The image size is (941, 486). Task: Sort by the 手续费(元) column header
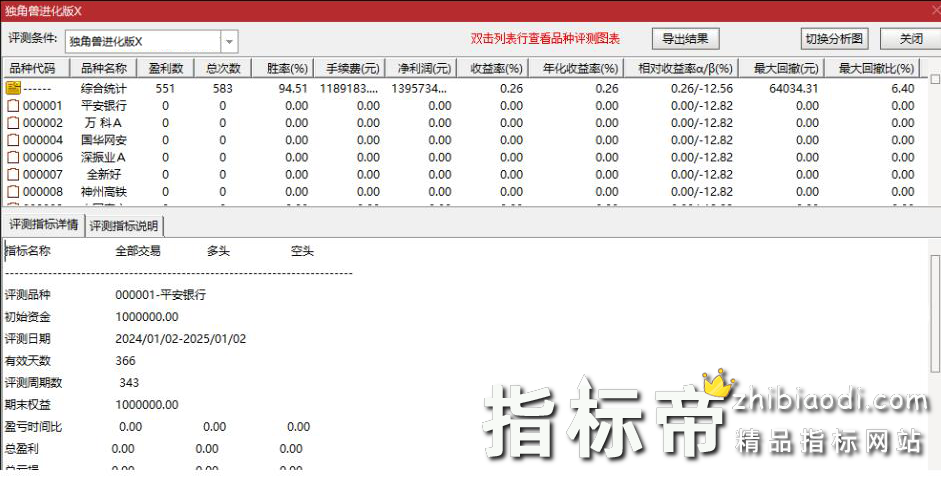(x=350, y=68)
